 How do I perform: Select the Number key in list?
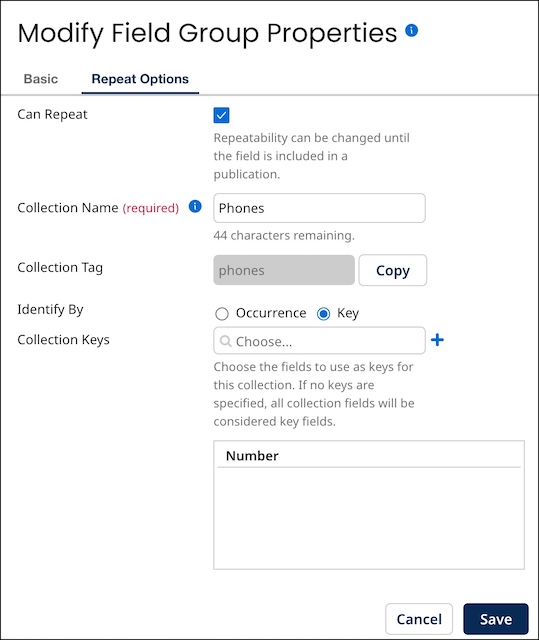(369, 456)
